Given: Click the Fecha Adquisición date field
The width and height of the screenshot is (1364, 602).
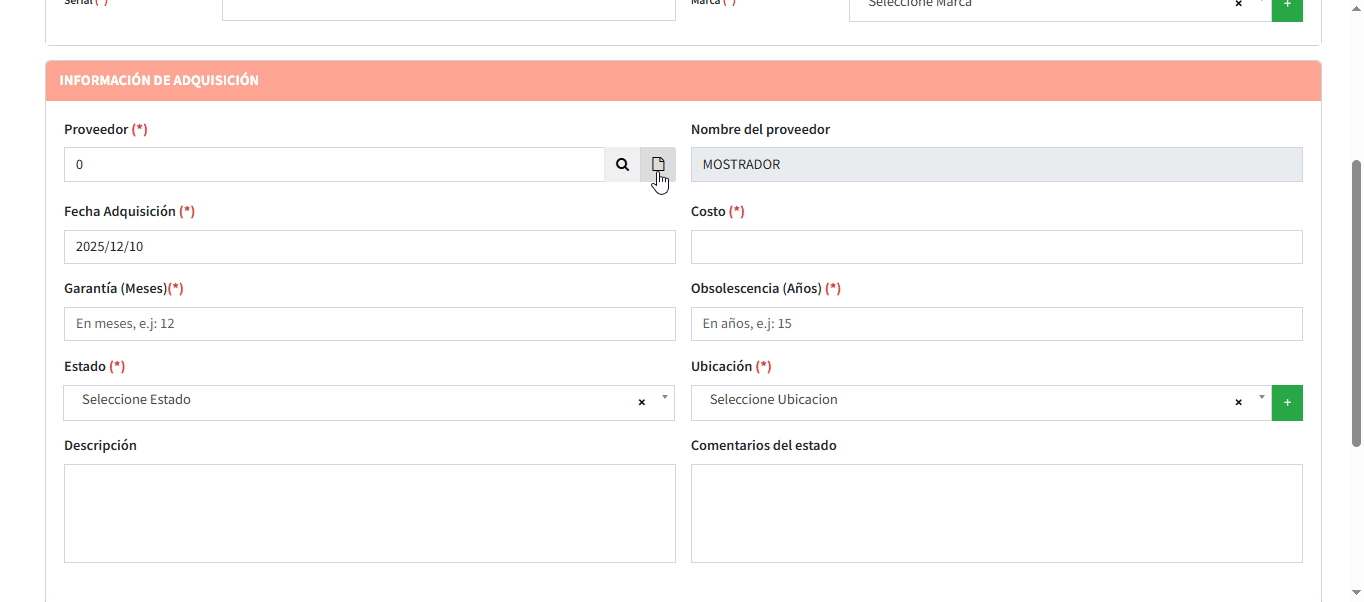Looking at the screenshot, I should point(369,247).
